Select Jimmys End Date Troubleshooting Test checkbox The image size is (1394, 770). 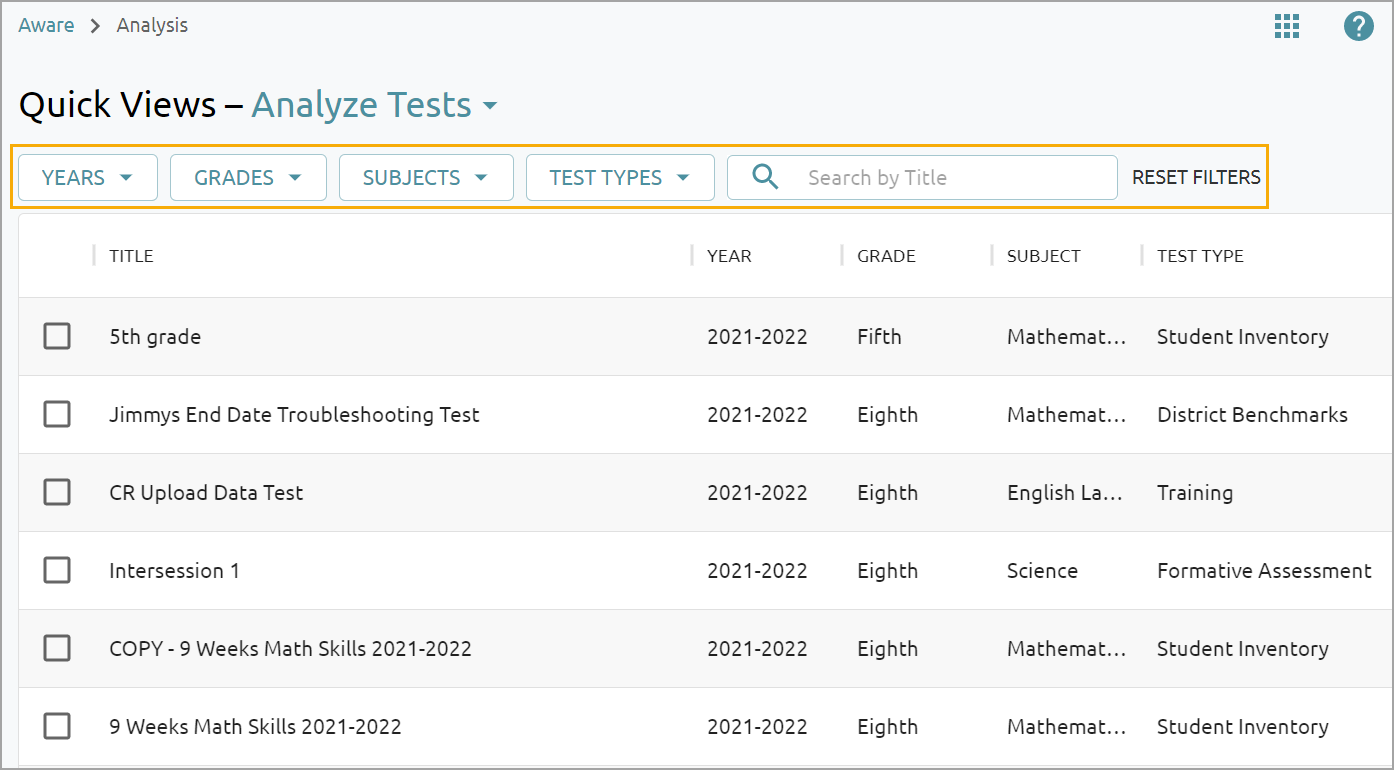click(57, 414)
